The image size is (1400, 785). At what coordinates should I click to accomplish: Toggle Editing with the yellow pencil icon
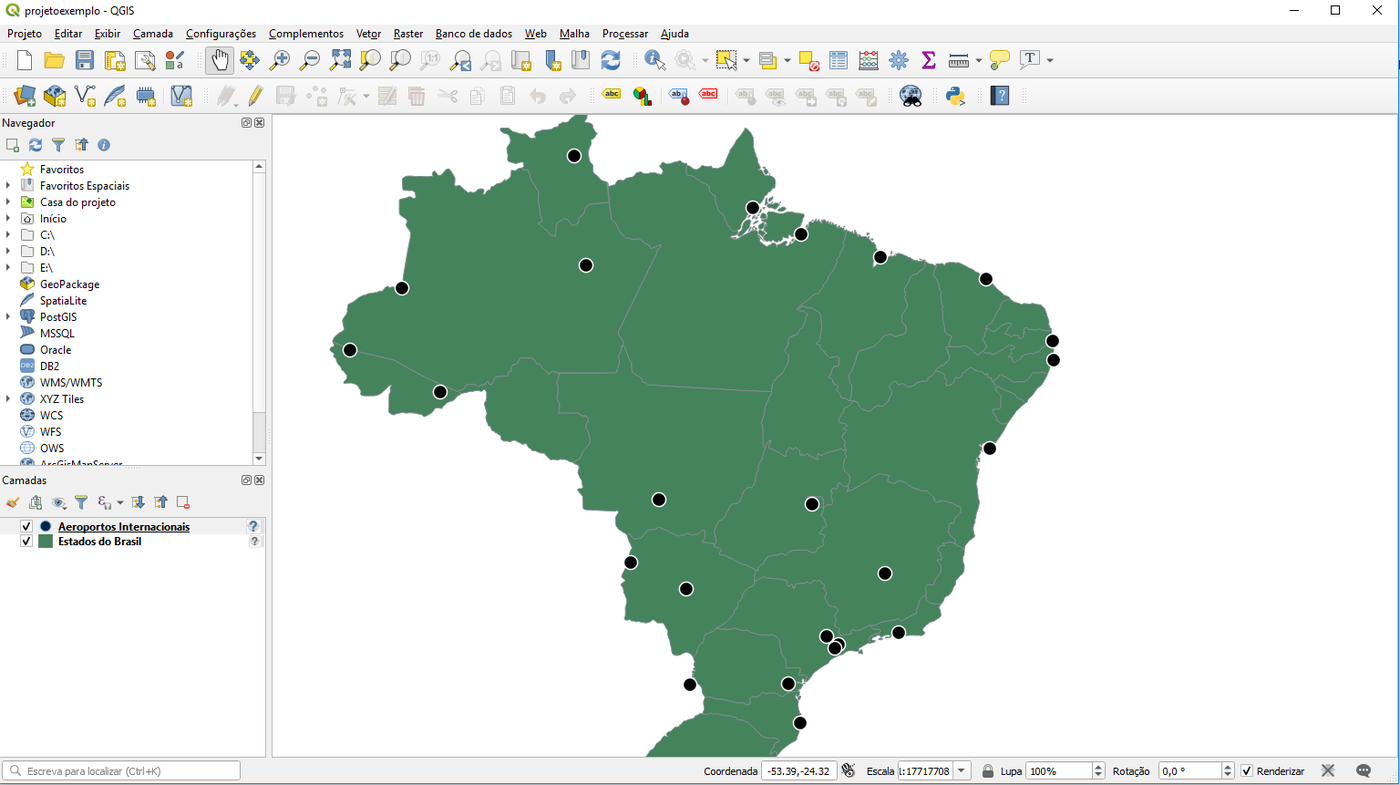point(256,96)
